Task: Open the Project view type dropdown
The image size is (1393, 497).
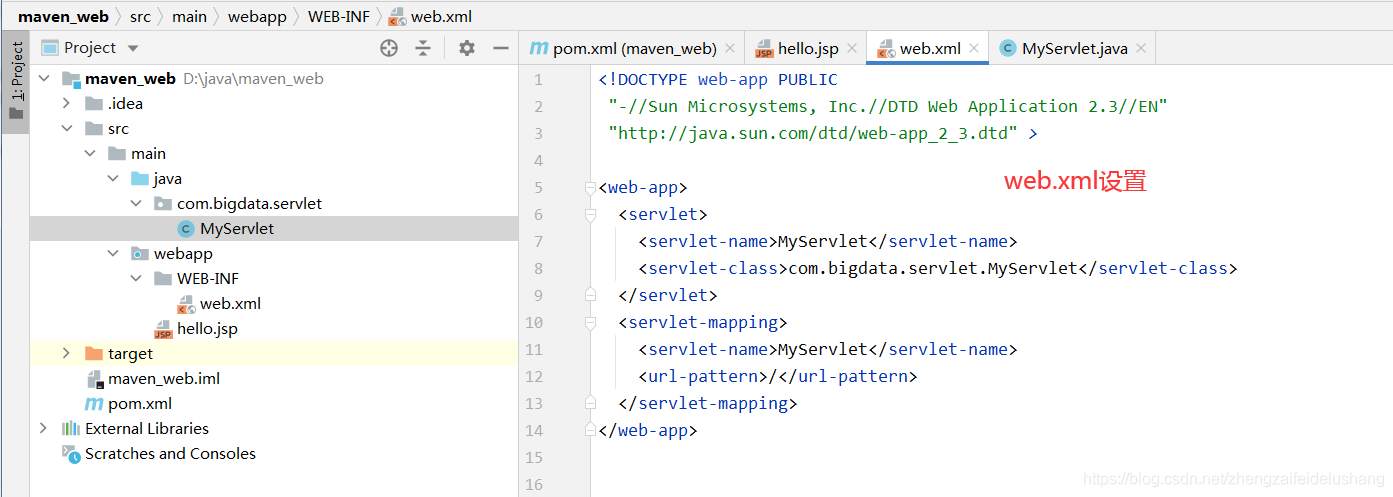Action: 133,48
